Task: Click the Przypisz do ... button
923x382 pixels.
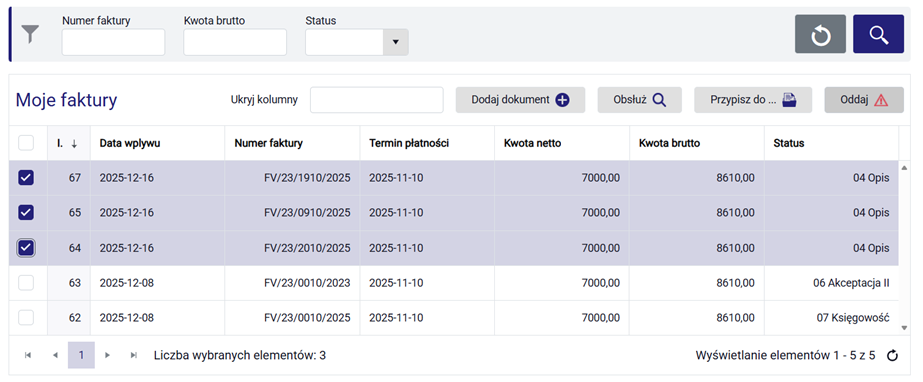Action: (753, 100)
